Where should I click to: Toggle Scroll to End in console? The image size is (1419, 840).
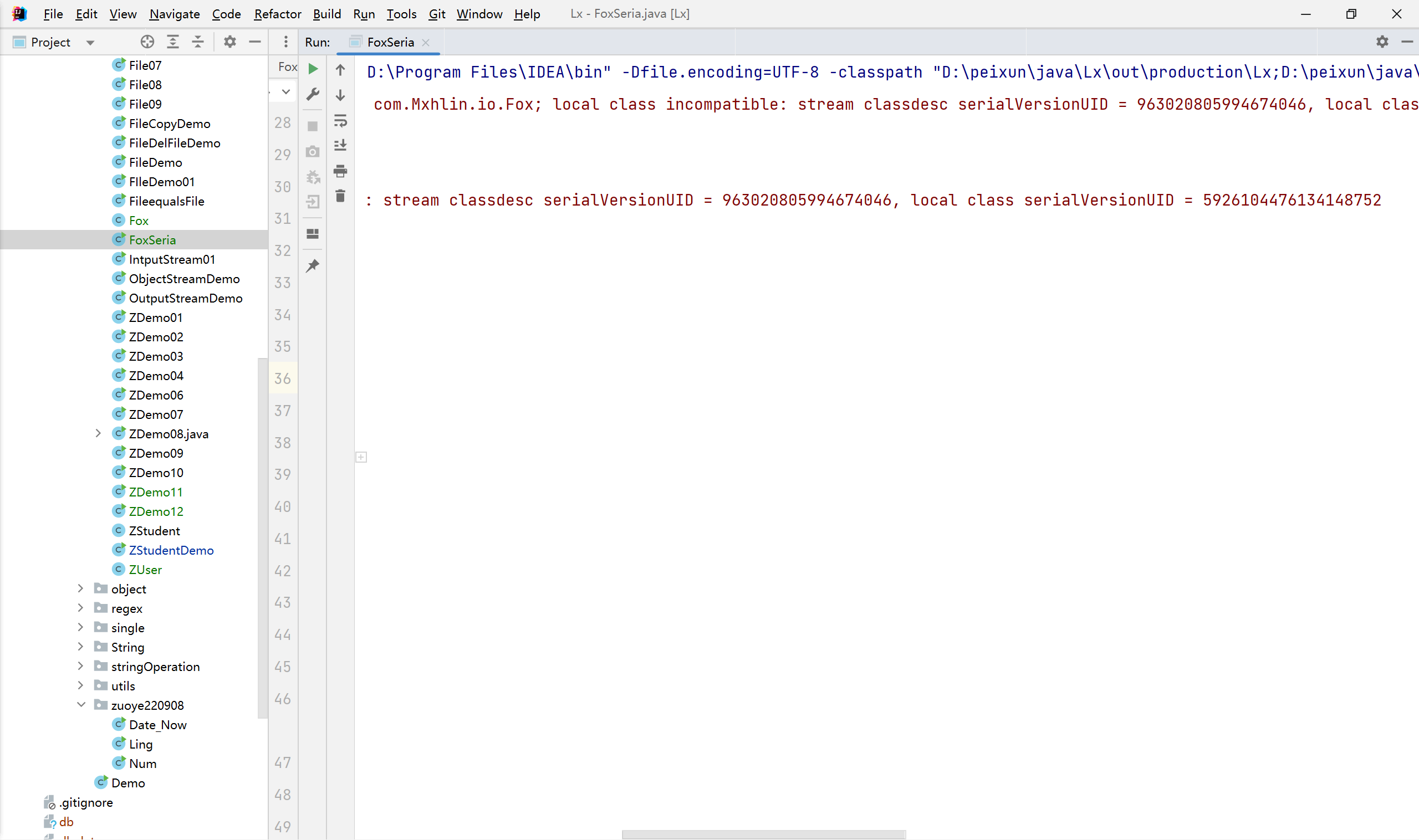coord(340,146)
